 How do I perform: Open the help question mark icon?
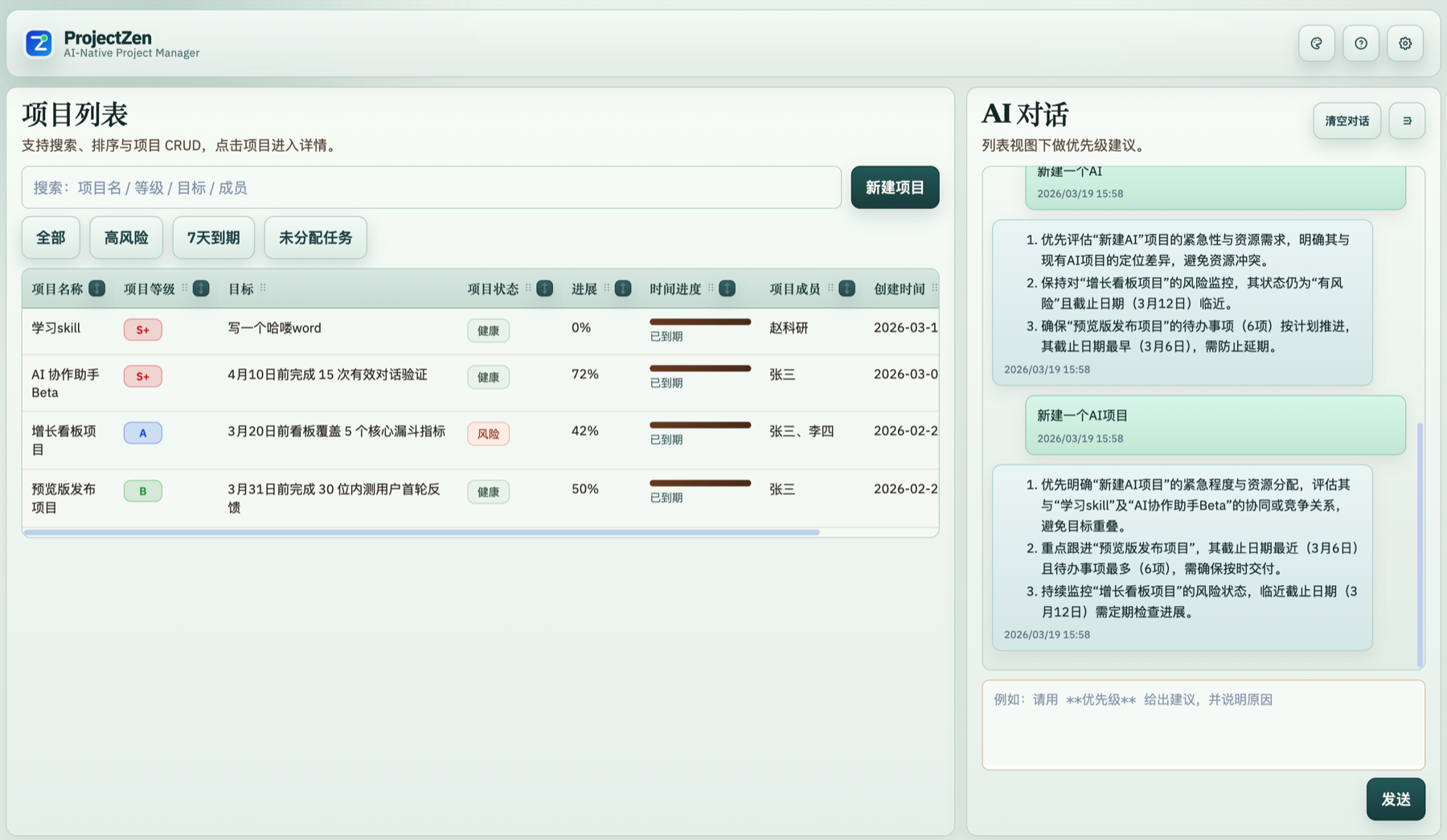click(1360, 43)
